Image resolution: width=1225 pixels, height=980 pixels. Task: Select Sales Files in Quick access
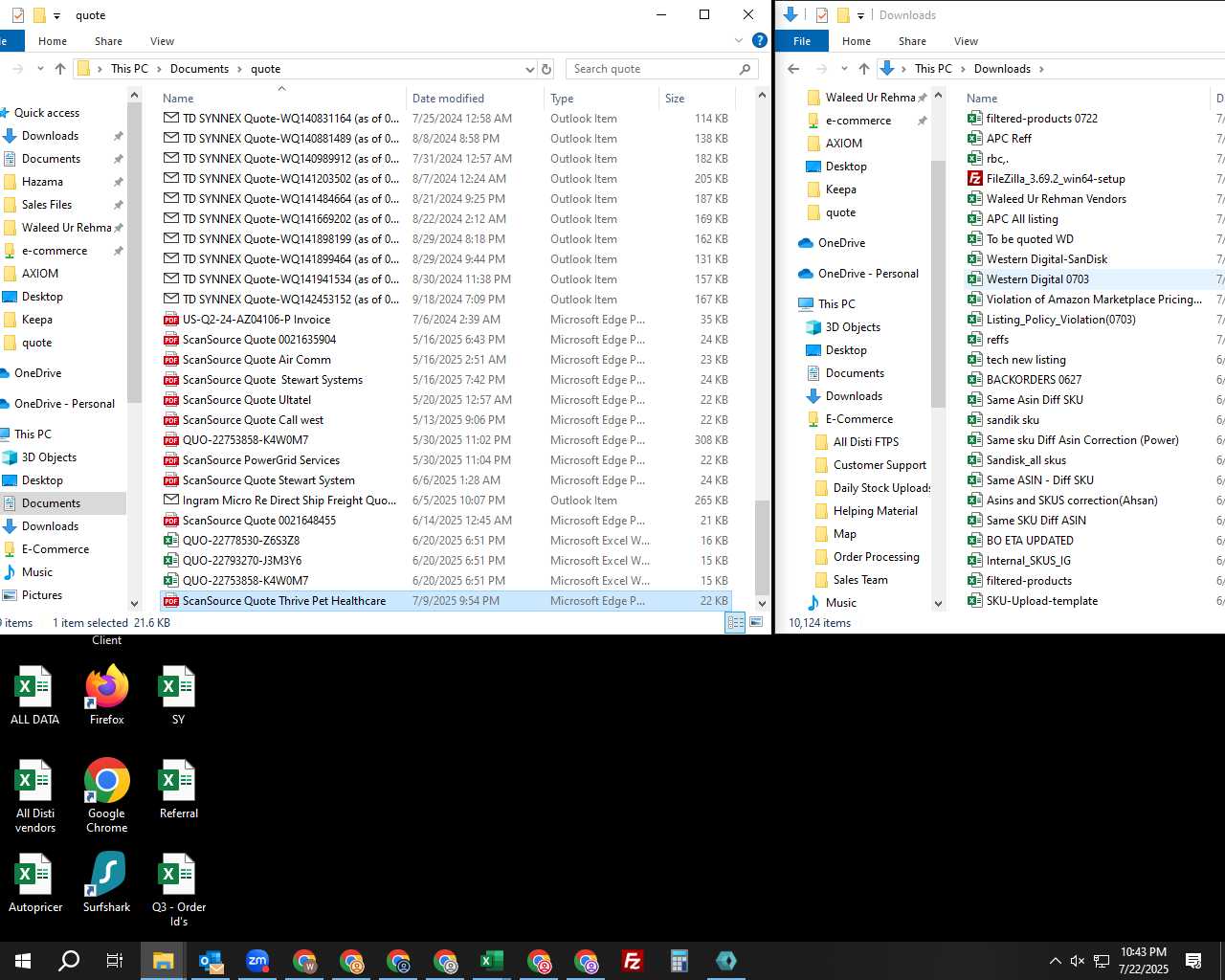(x=47, y=205)
